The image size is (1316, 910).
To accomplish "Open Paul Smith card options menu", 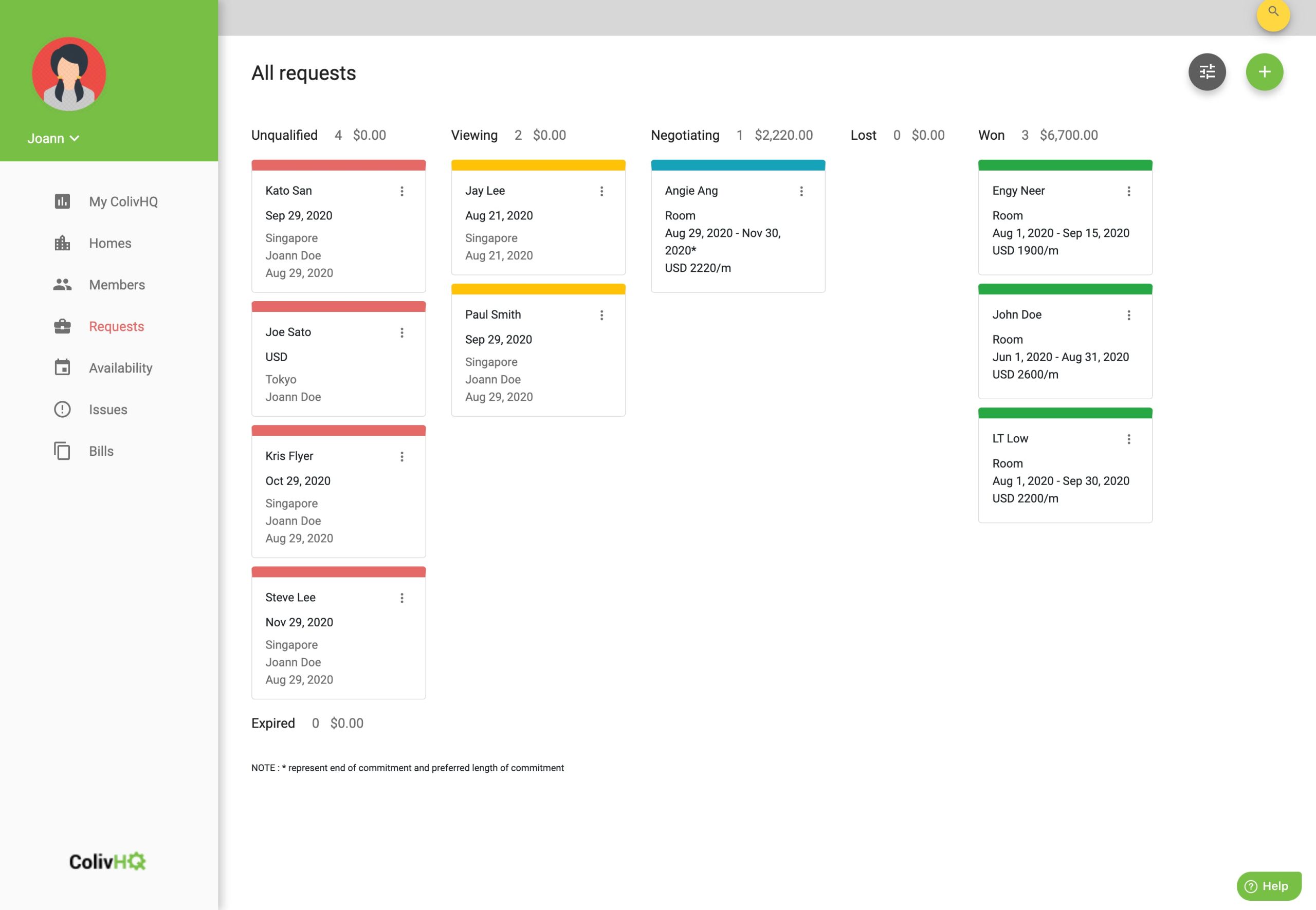I will pos(601,315).
